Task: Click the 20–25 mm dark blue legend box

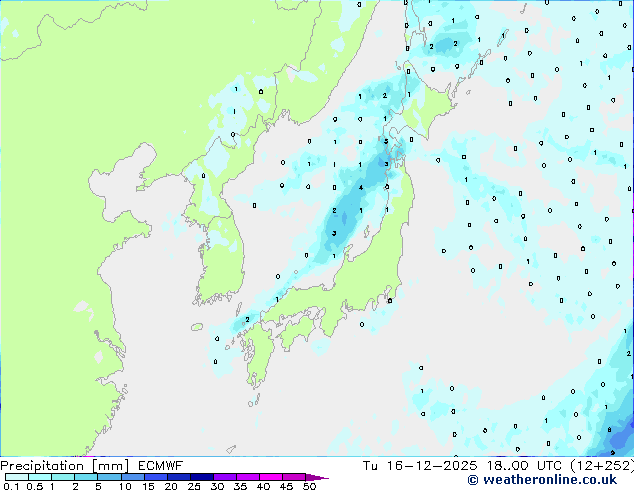Action: (179, 477)
